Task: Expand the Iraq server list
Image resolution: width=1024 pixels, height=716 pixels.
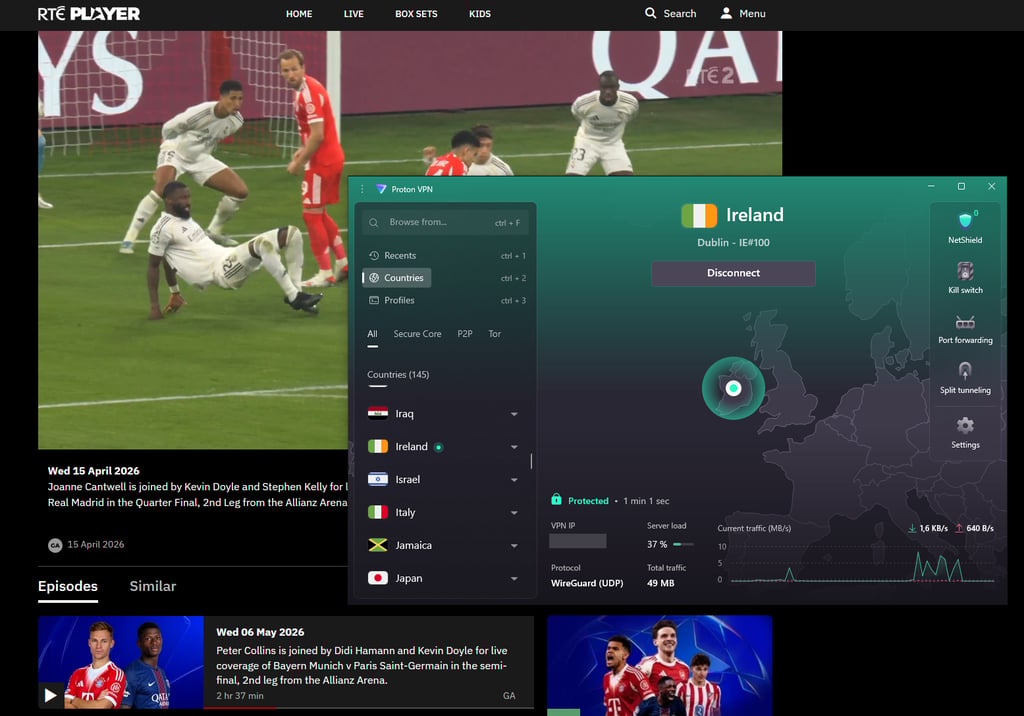Action: coord(514,414)
